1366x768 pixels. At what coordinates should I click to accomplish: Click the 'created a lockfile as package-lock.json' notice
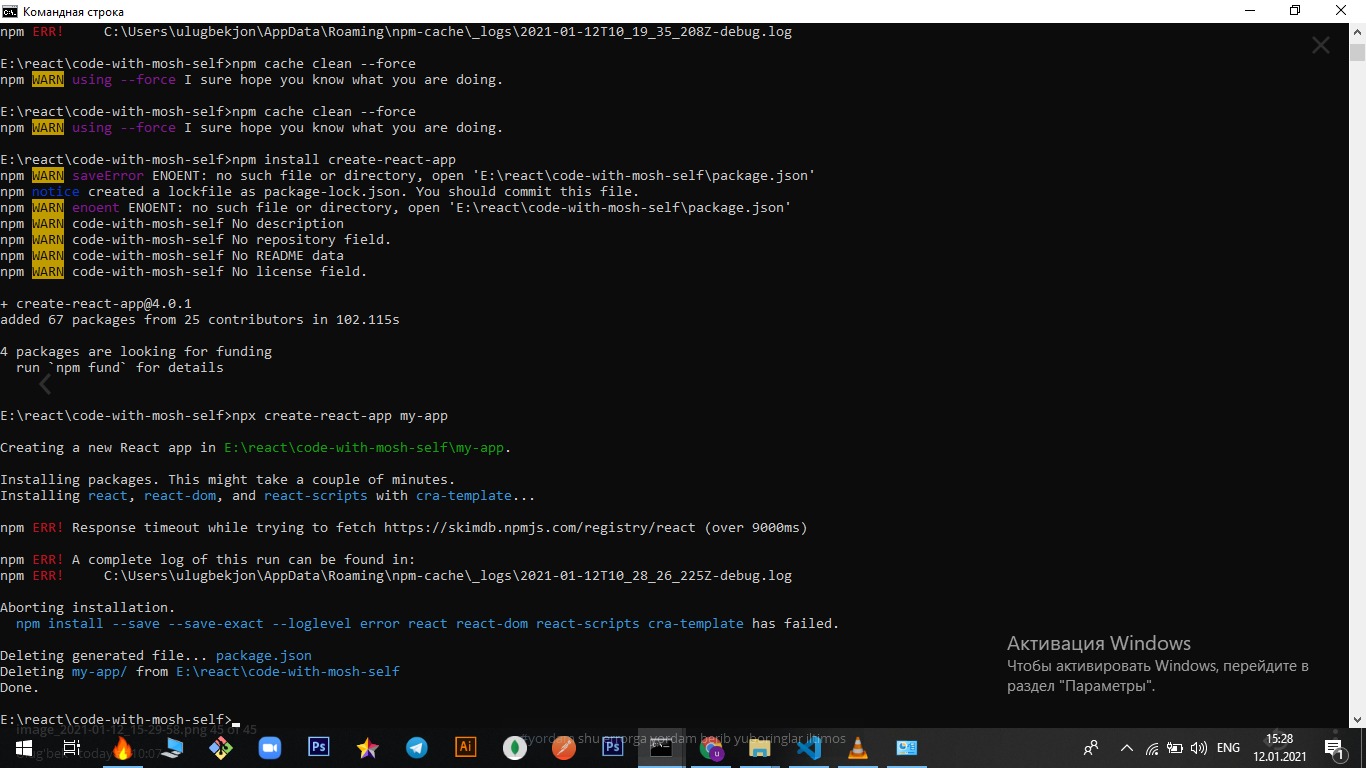[x=320, y=192]
